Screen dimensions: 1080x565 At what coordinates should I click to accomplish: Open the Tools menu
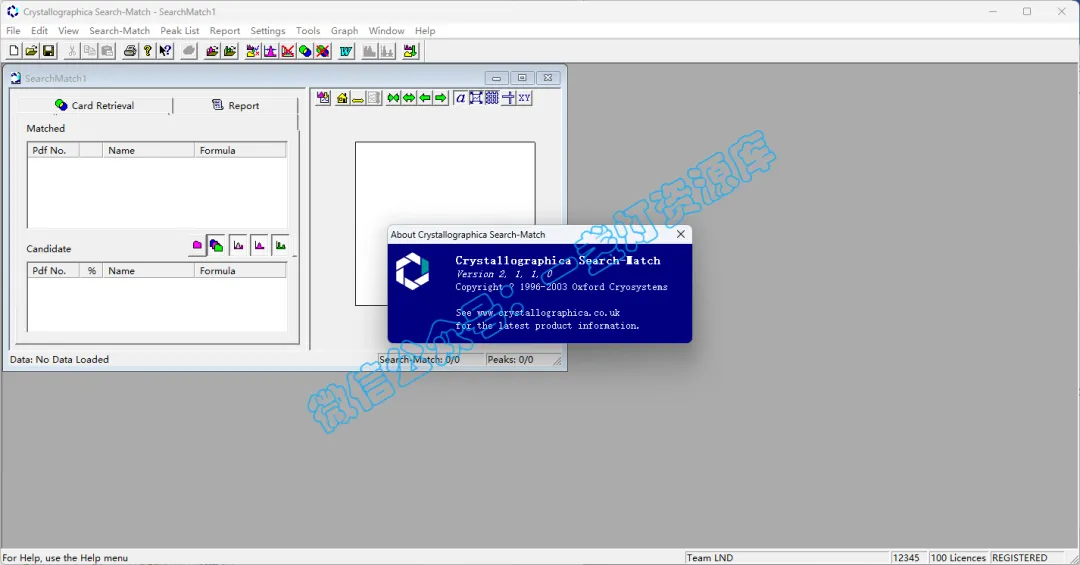(x=308, y=30)
